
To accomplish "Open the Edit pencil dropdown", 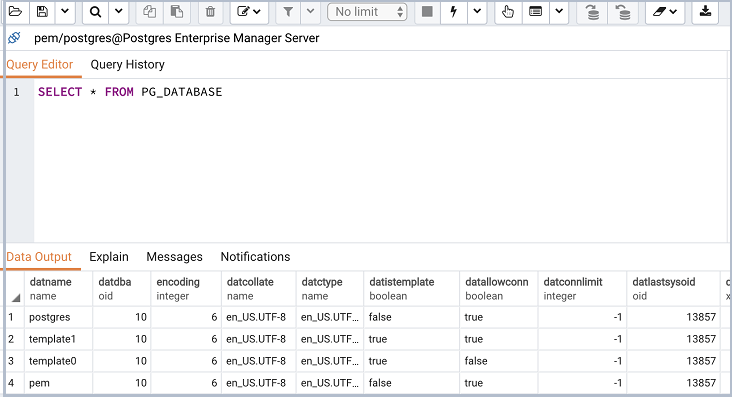I will coord(249,12).
